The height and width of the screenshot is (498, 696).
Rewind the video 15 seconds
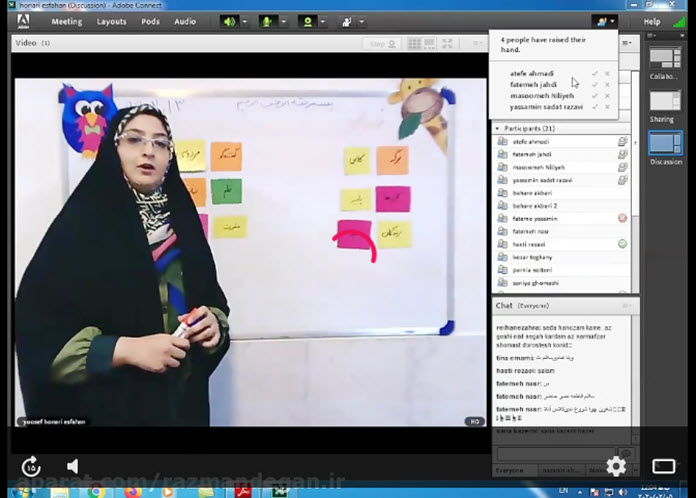(x=31, y=466)
